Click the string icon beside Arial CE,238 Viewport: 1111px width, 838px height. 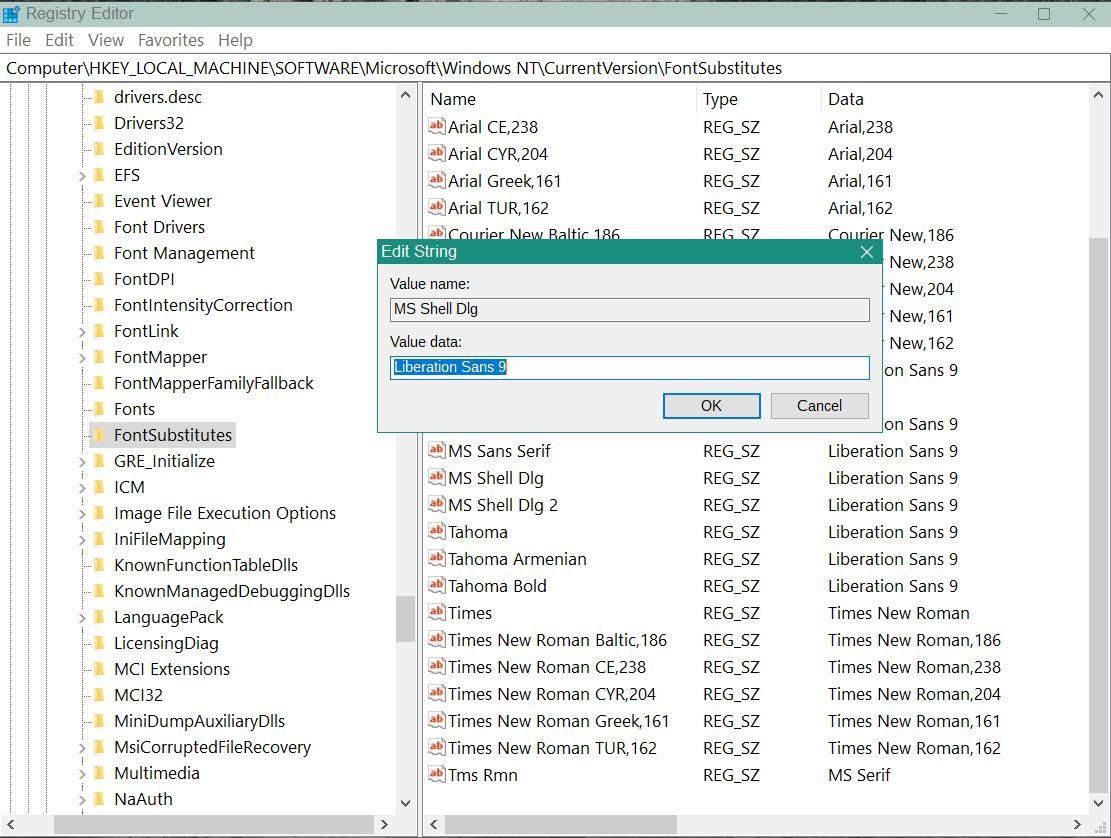(x=436, y=126)
